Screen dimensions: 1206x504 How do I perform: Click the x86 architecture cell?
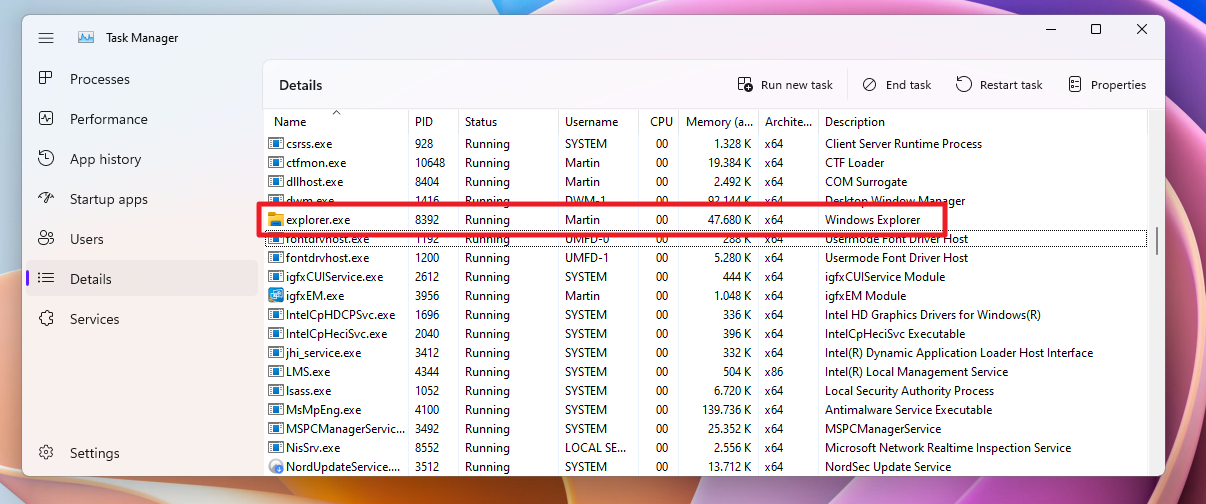pos(774,372)
